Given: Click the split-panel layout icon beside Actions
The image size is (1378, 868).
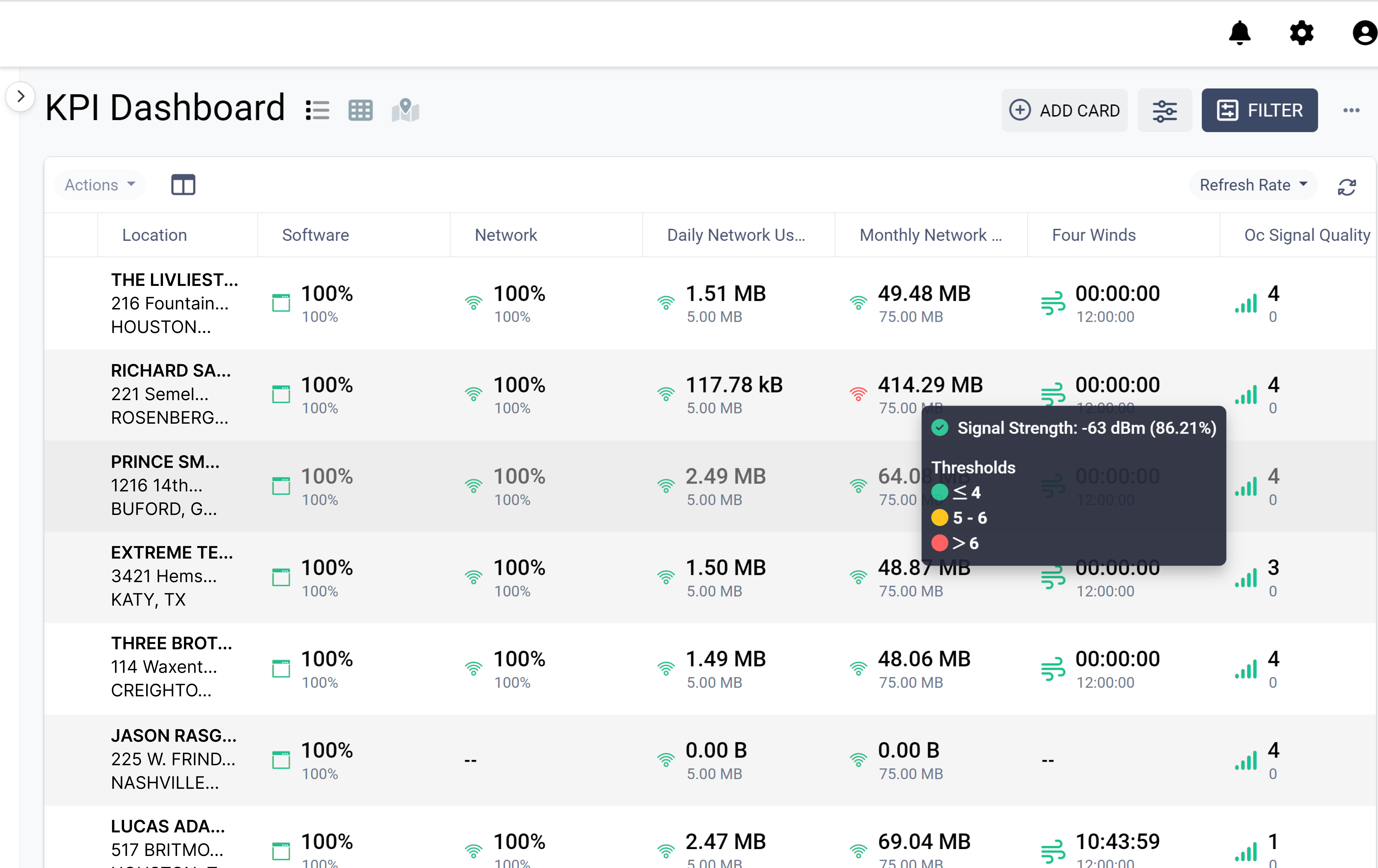Looking at the screenshot, I should (x=183, y=184).
